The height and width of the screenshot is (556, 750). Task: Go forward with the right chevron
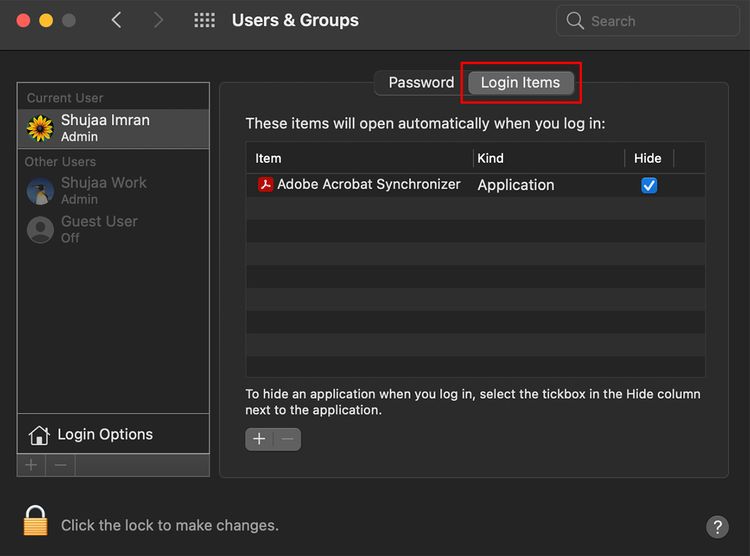coord(159,21)
